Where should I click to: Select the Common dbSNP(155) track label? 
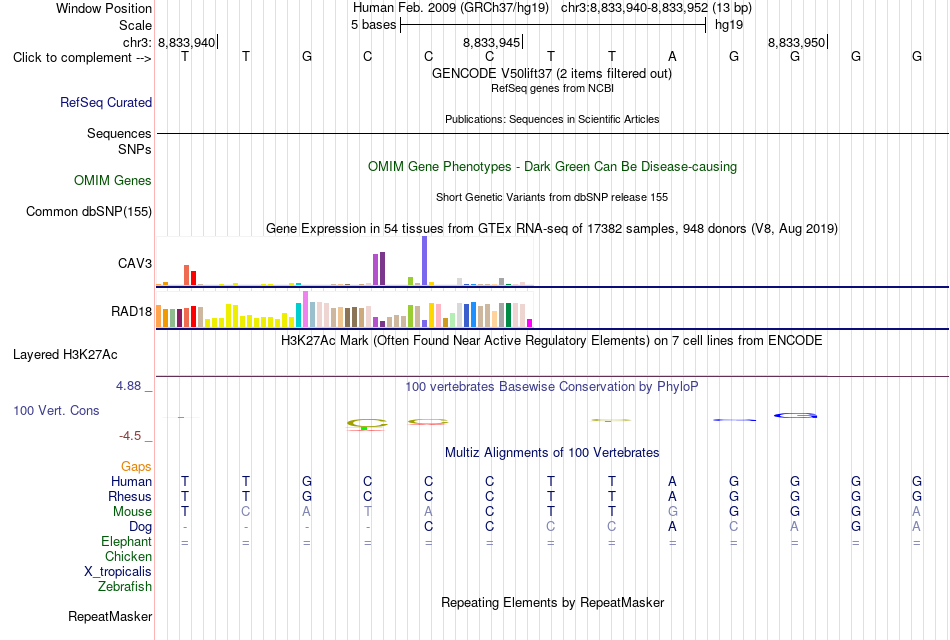point(89,212)
